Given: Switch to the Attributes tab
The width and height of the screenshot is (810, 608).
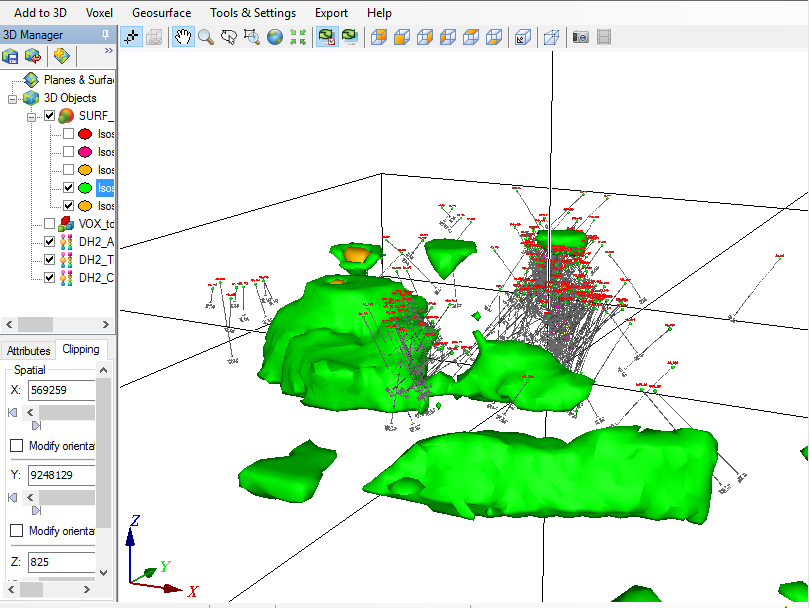Looking at the screenshot, I should tap(29, 350).
